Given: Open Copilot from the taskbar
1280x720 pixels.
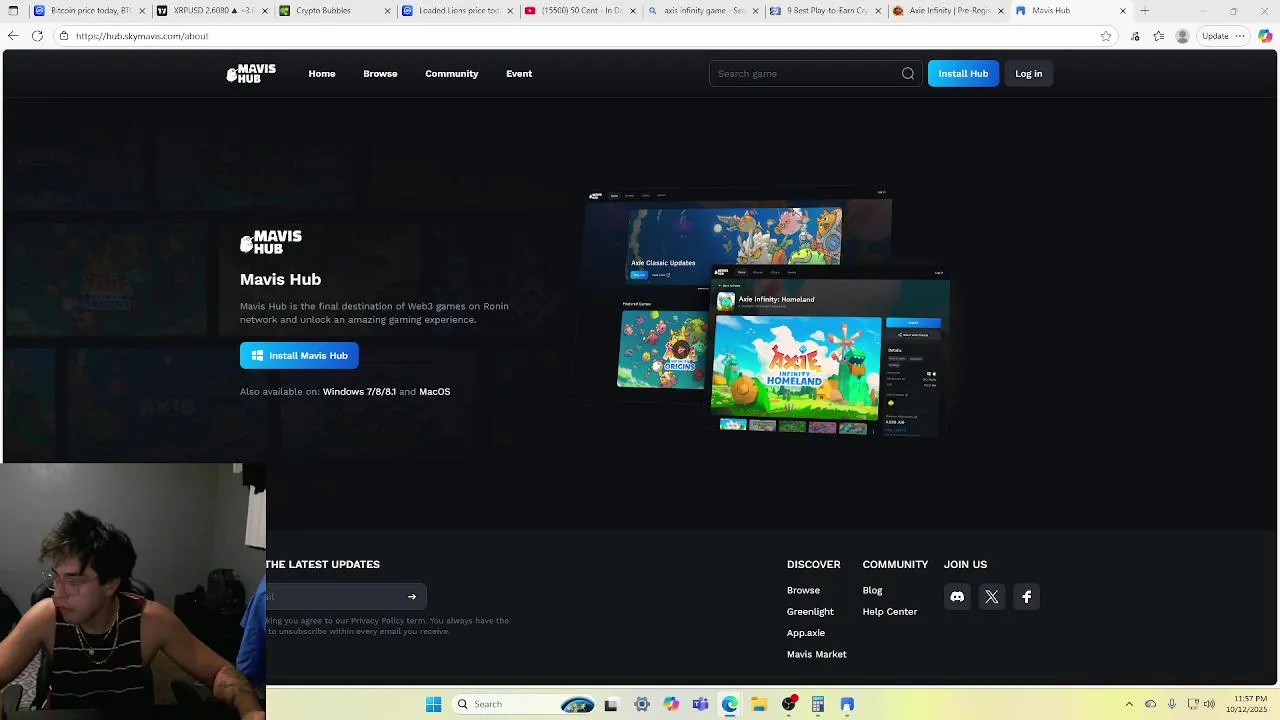Looking at the screenshot, I should (x=671, y=704).
